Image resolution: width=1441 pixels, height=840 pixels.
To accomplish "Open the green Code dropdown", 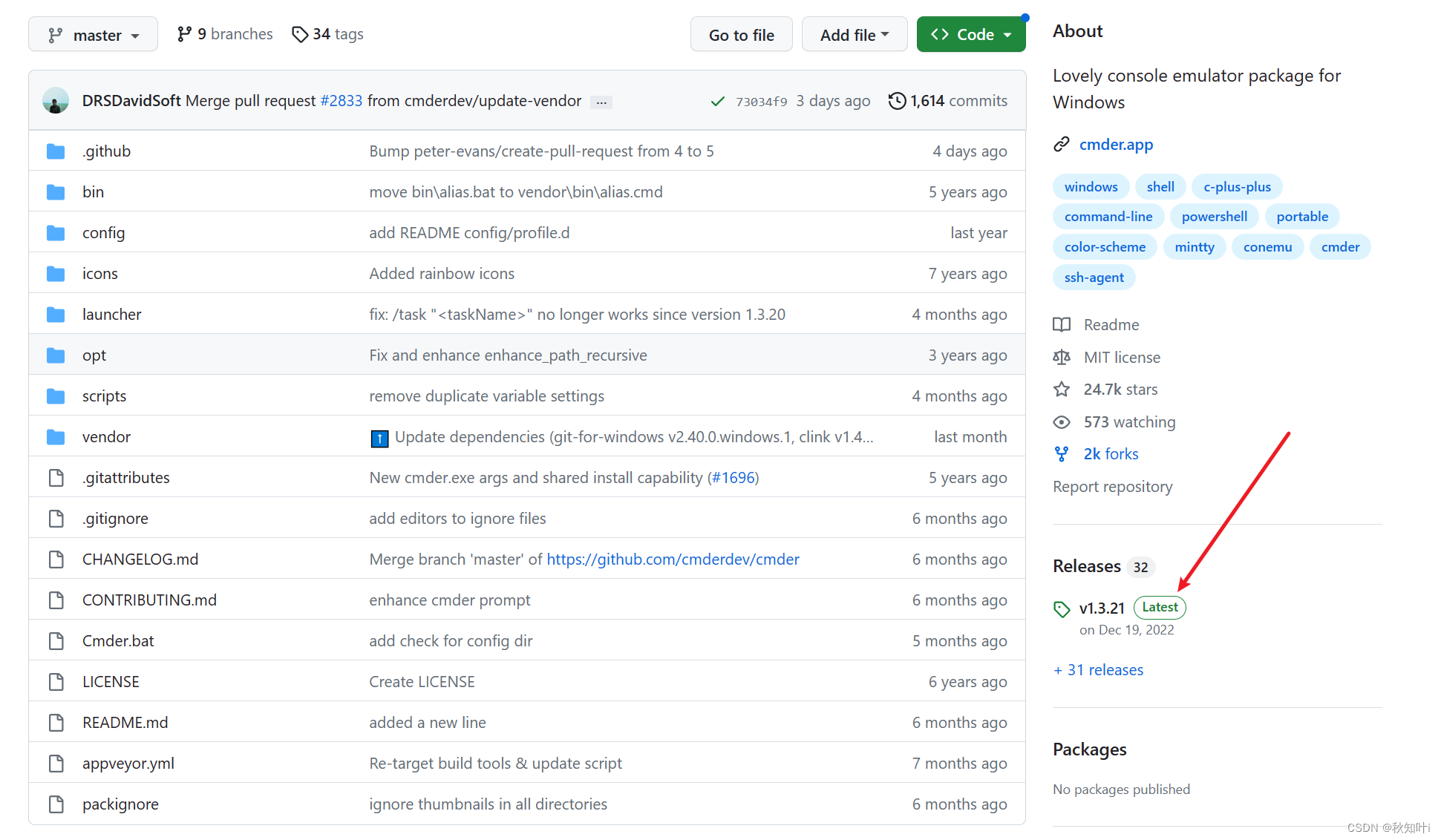I will pos(970,35).
